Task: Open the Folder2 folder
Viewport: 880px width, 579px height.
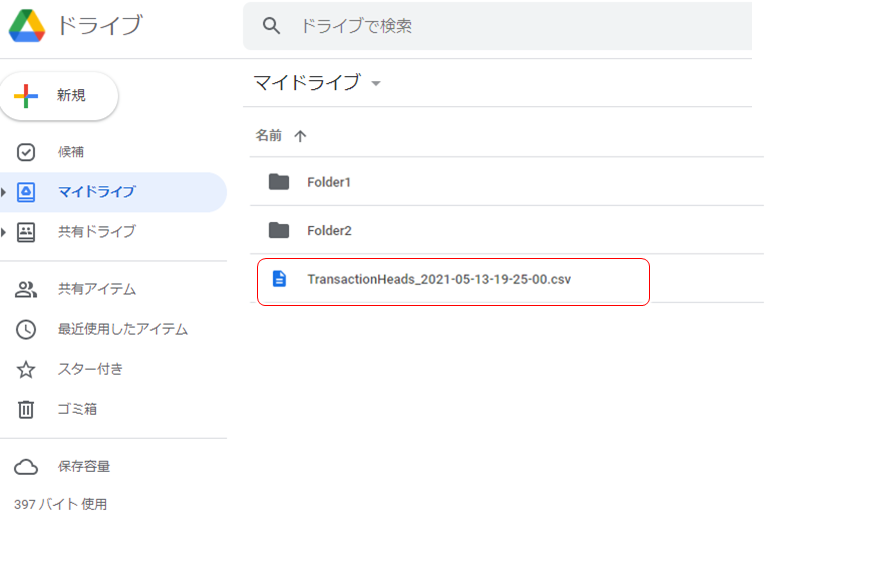Action: coord(330,230)
